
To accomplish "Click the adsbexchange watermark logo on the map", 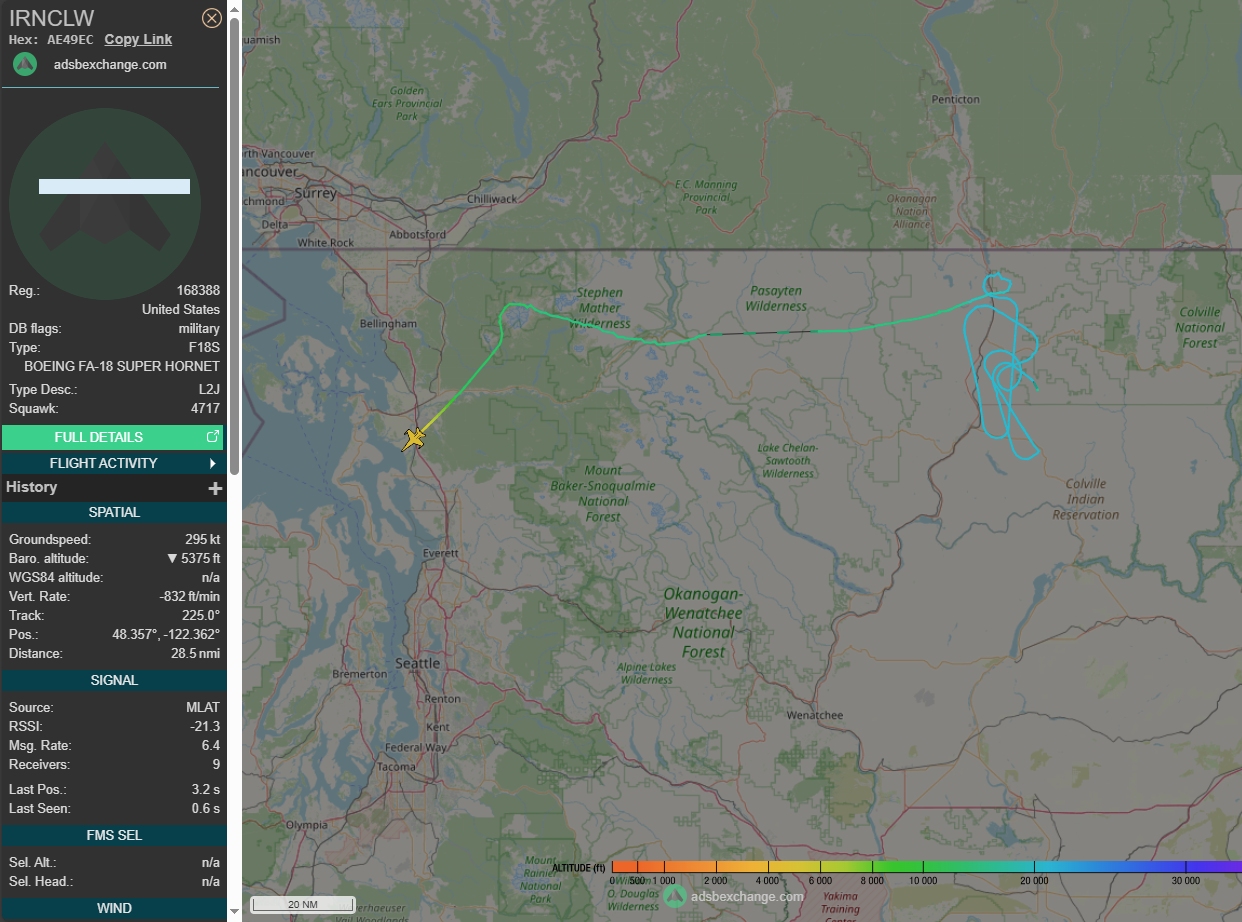I will pos(676,895).
